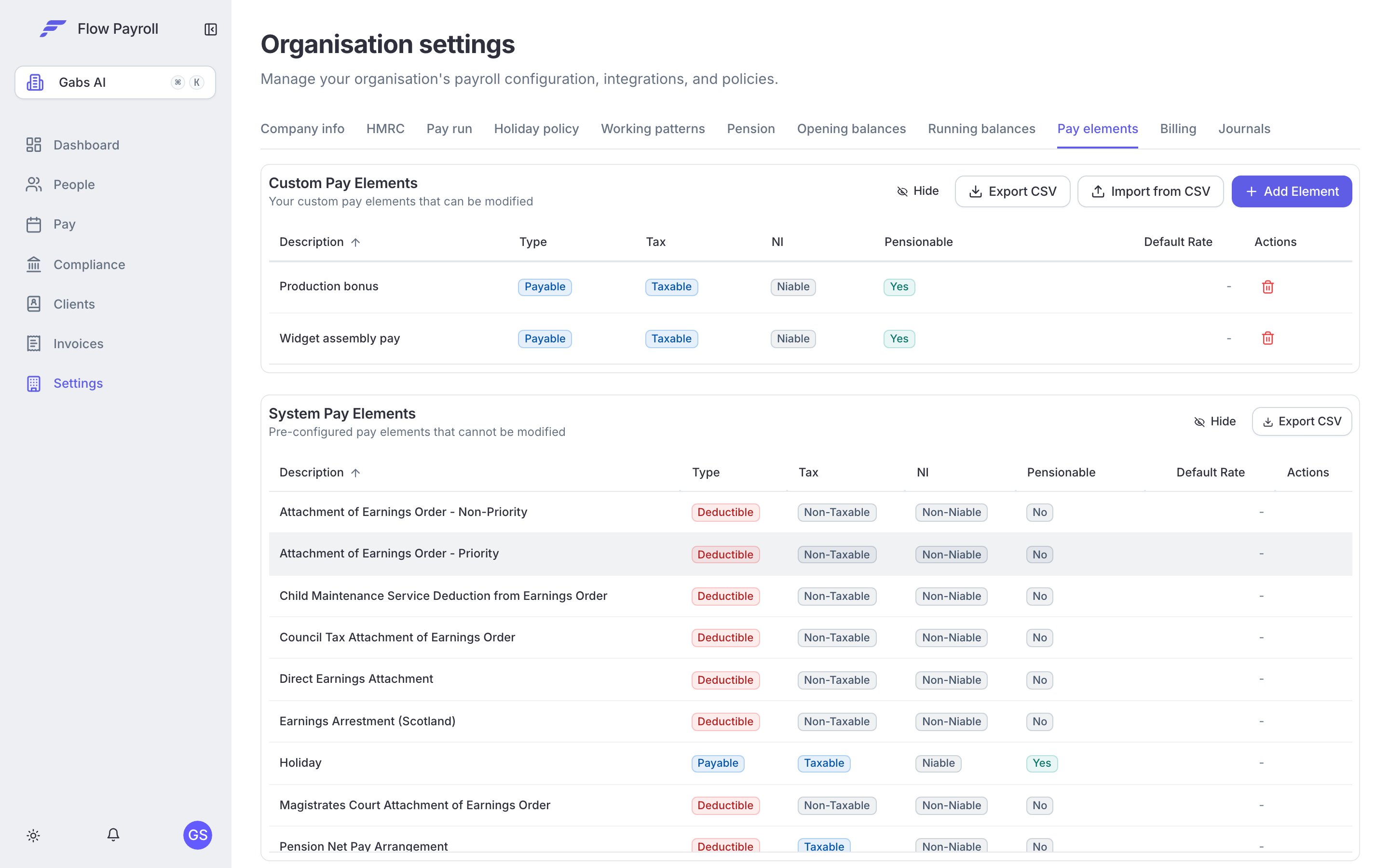Switch to the Journals tab
Screen dimensions: 1389x868
pyautogui.click(x=1244, y=129)
